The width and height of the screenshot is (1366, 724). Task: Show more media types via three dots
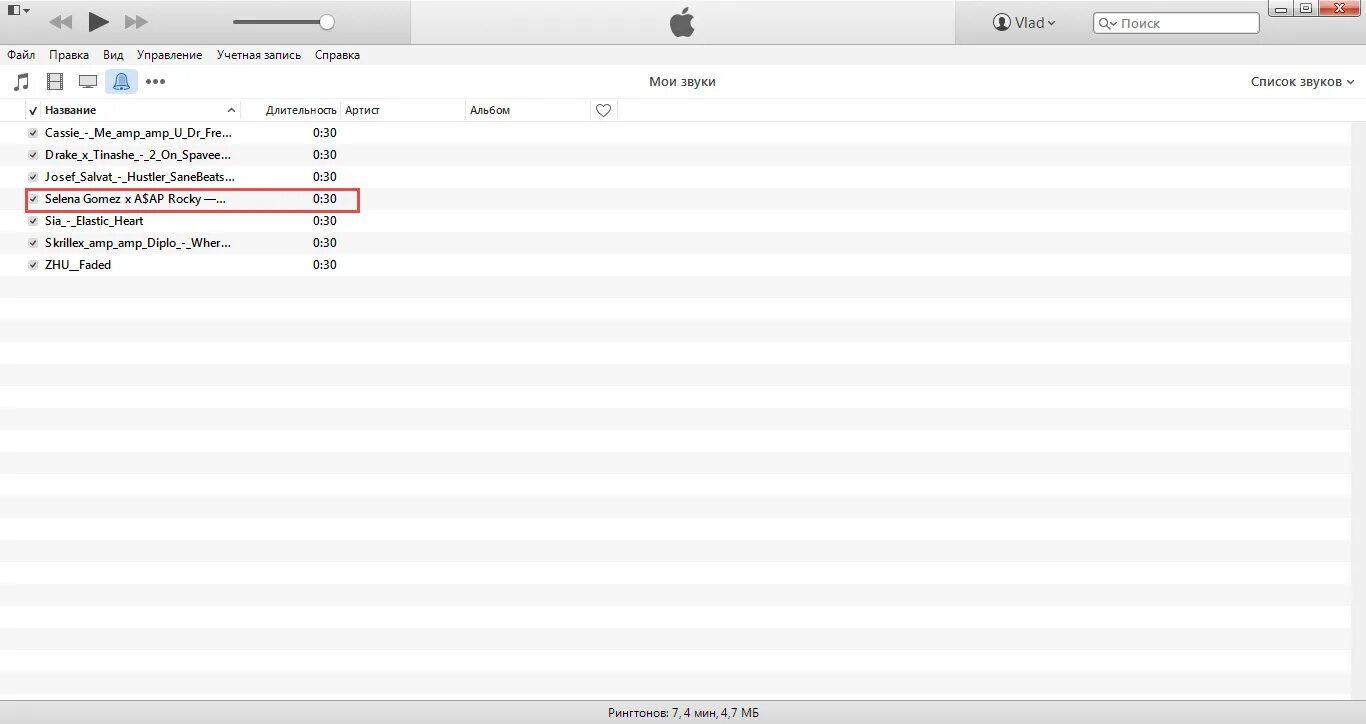(155, 82)
